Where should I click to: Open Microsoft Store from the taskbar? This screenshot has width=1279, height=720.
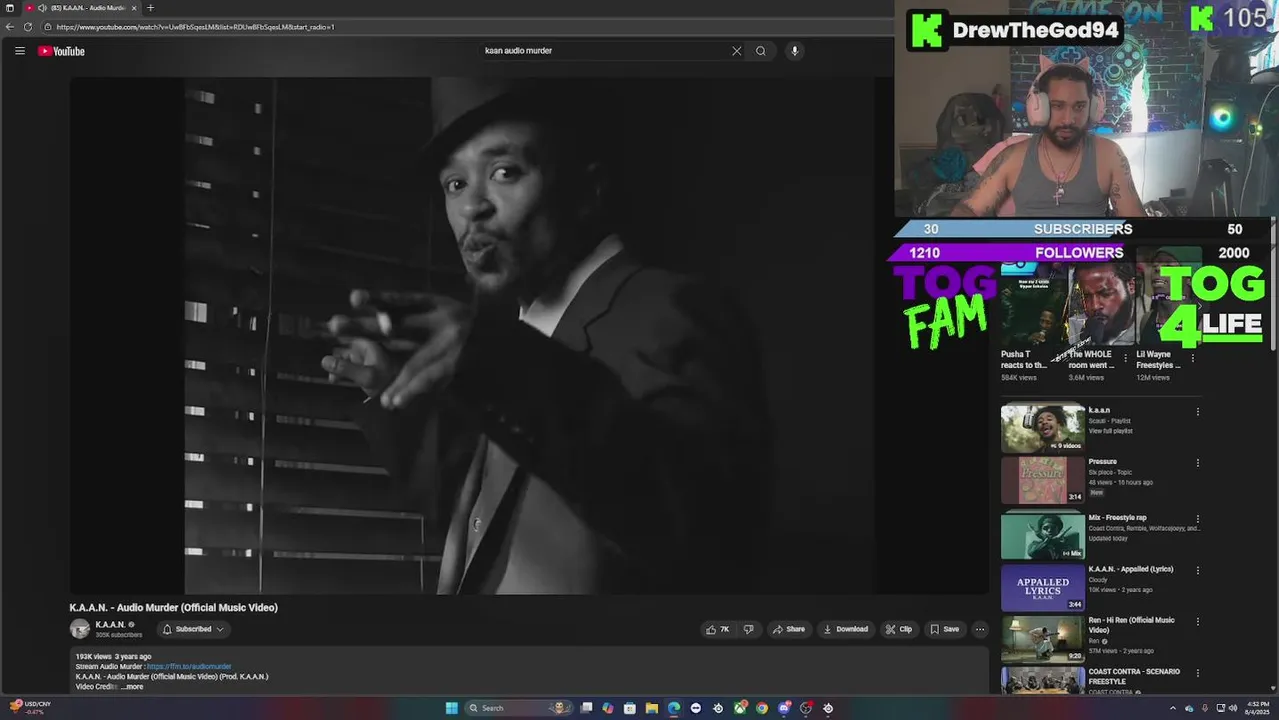pyautogui.click(x=629, y=708)
